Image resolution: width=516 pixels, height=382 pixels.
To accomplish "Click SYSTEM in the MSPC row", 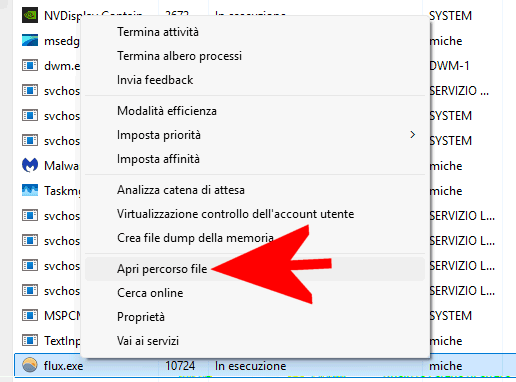I will point(451,316).
